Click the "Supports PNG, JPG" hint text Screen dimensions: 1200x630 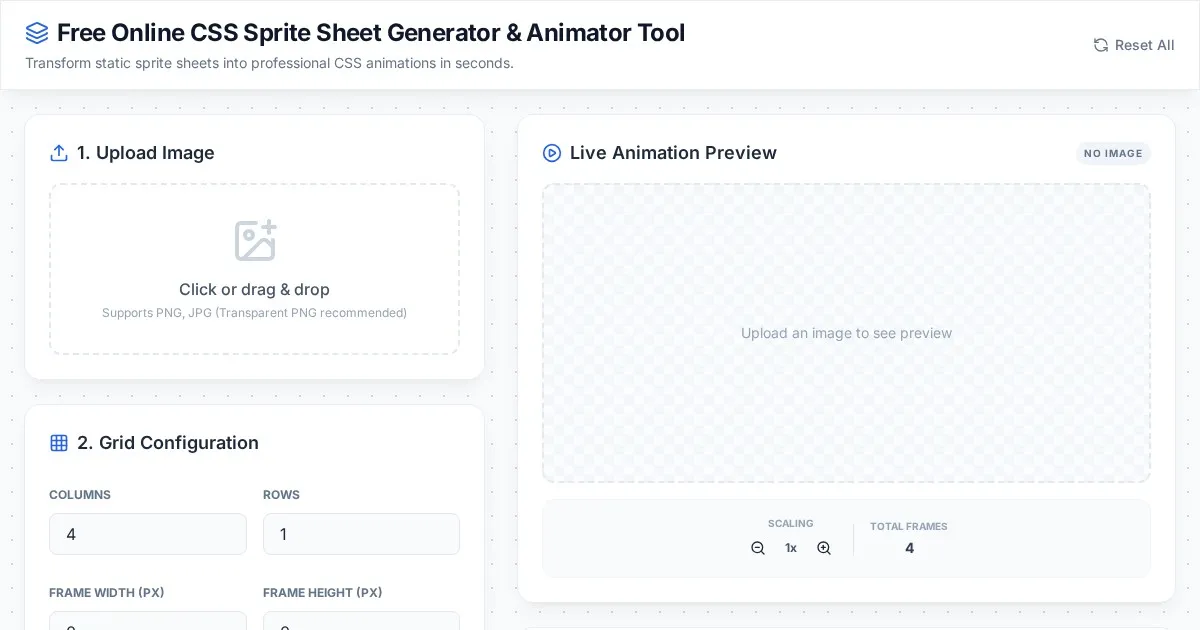coord(254,313)
